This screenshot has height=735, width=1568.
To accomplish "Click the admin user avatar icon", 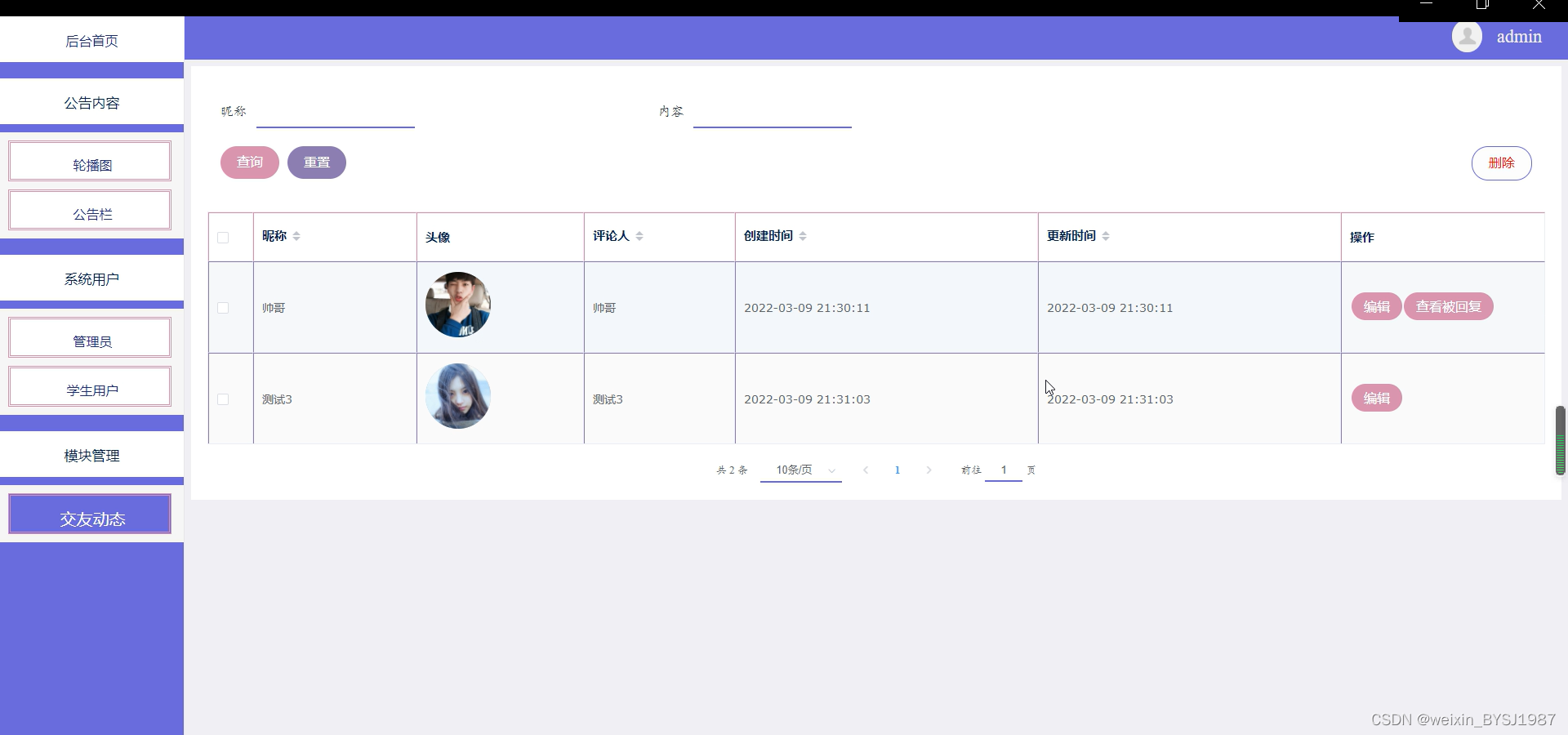I will pyautogui.click(x=1467, y=37).
